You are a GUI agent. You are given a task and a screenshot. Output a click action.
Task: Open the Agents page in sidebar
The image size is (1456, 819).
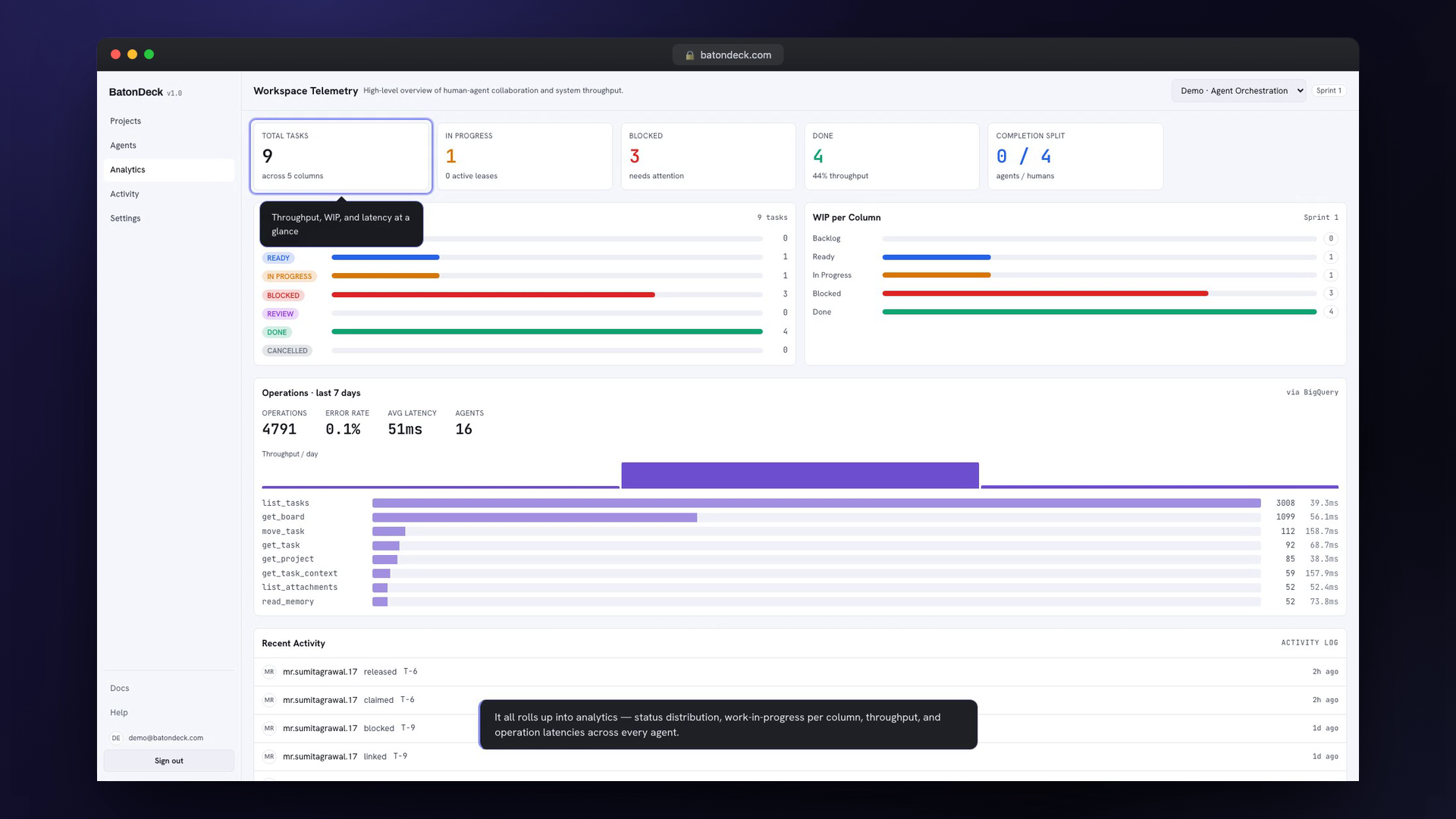pyautogui.click(x=168, y=146)
